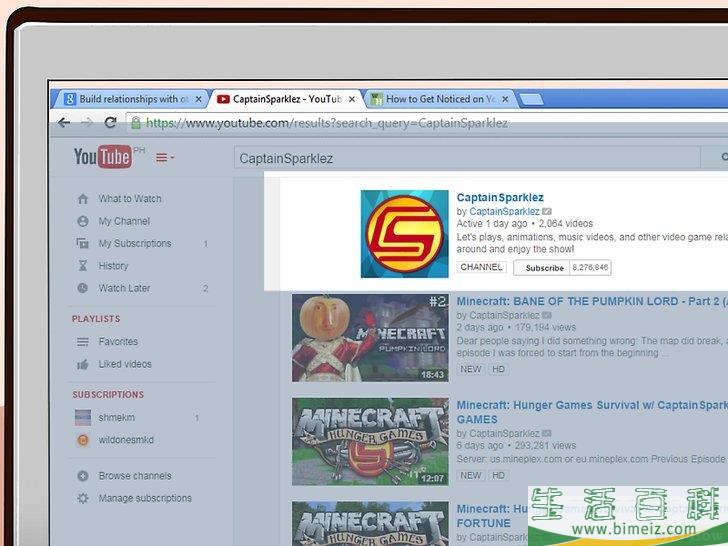Click 'Active 1 day ago • 2,064 videos' text
The image size is (728, 546).
(525, 223)
